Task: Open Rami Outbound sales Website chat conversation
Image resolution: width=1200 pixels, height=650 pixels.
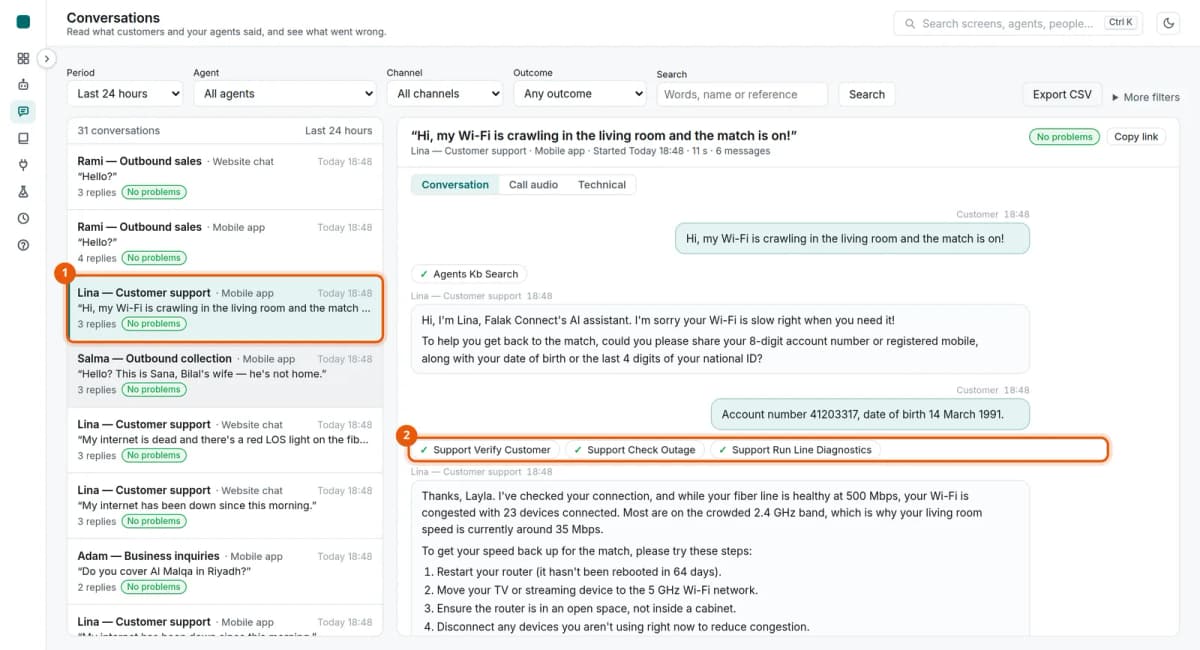Action: click(225, 176)
